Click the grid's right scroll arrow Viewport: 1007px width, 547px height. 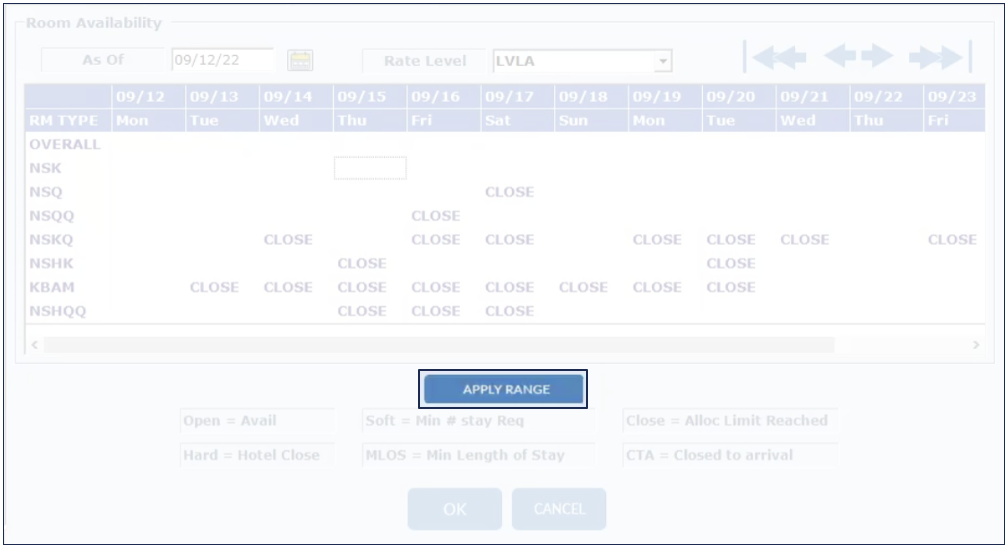click(x=976, y=345)
